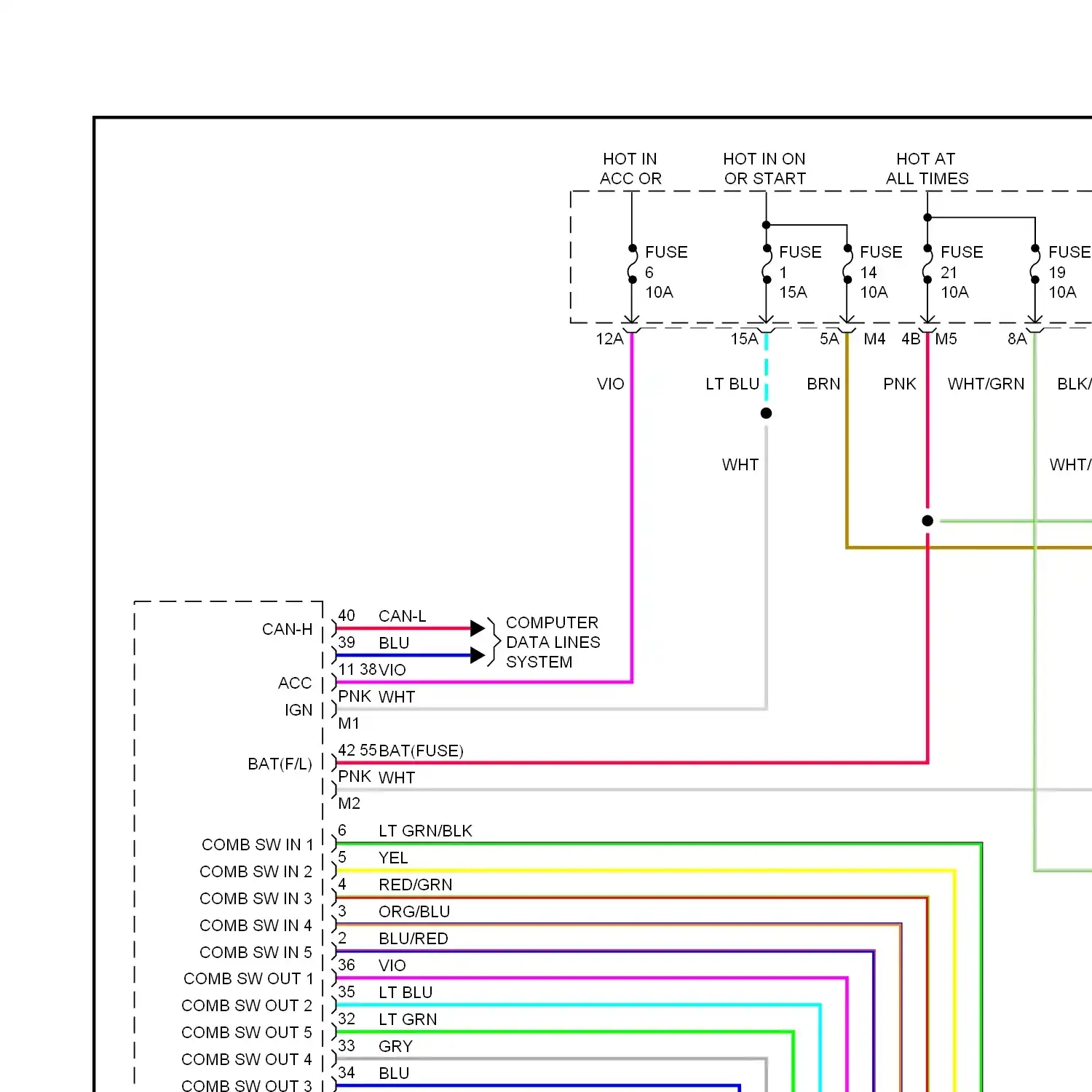Click the WHT/GRN wire color label
The height and width of the screenshot is (1092, 1092).
(x=986, y=384)
